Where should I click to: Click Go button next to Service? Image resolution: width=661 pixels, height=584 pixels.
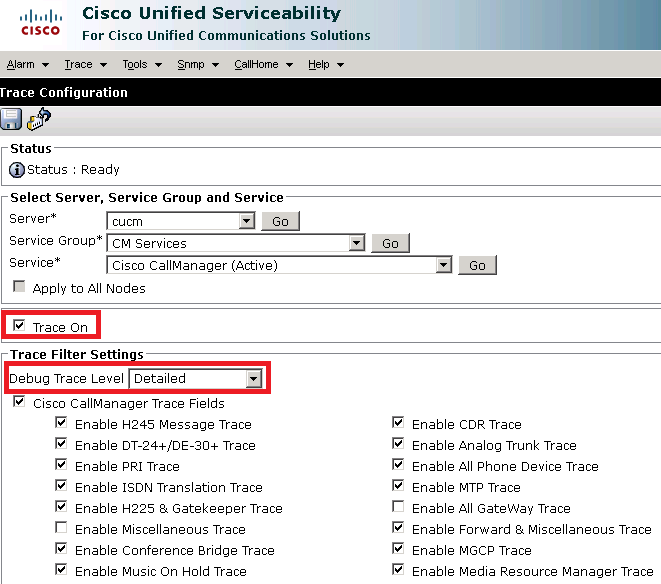click(x=477, y=265)
